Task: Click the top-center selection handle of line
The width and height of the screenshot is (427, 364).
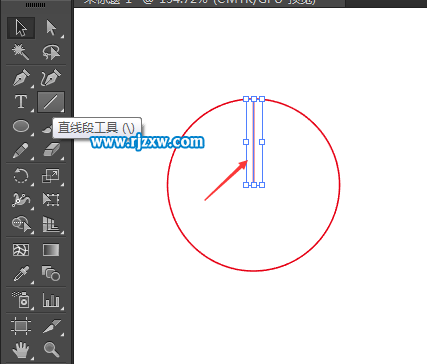Action: [254, 99]
